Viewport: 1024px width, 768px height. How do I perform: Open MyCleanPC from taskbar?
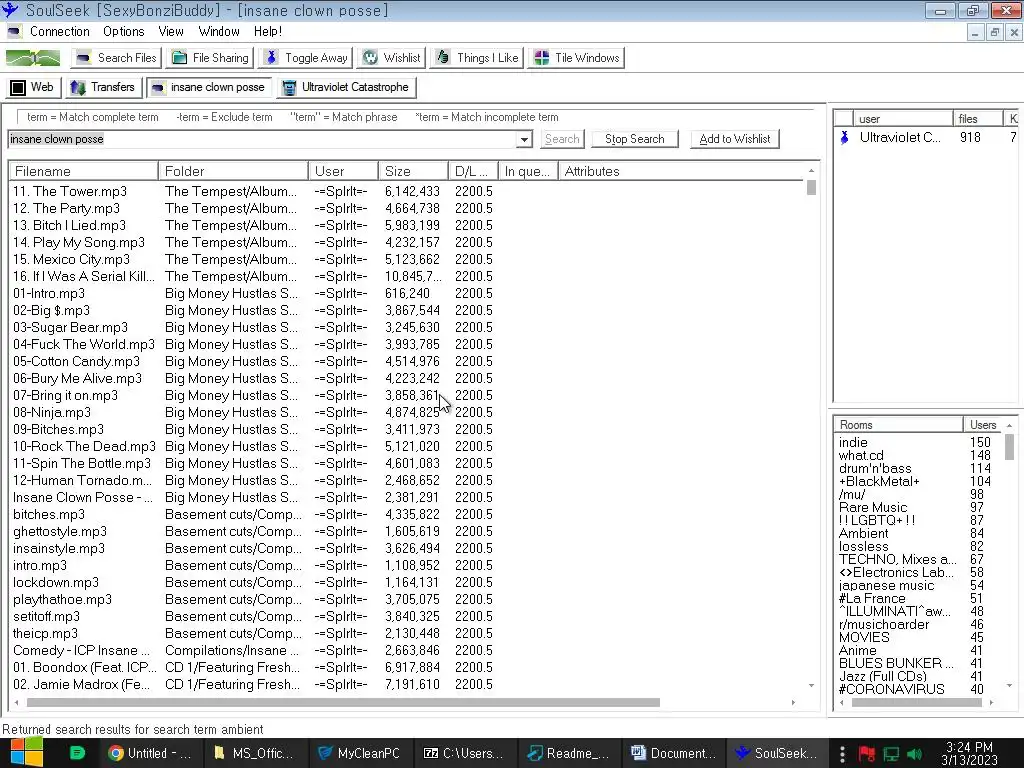point(360,753)
